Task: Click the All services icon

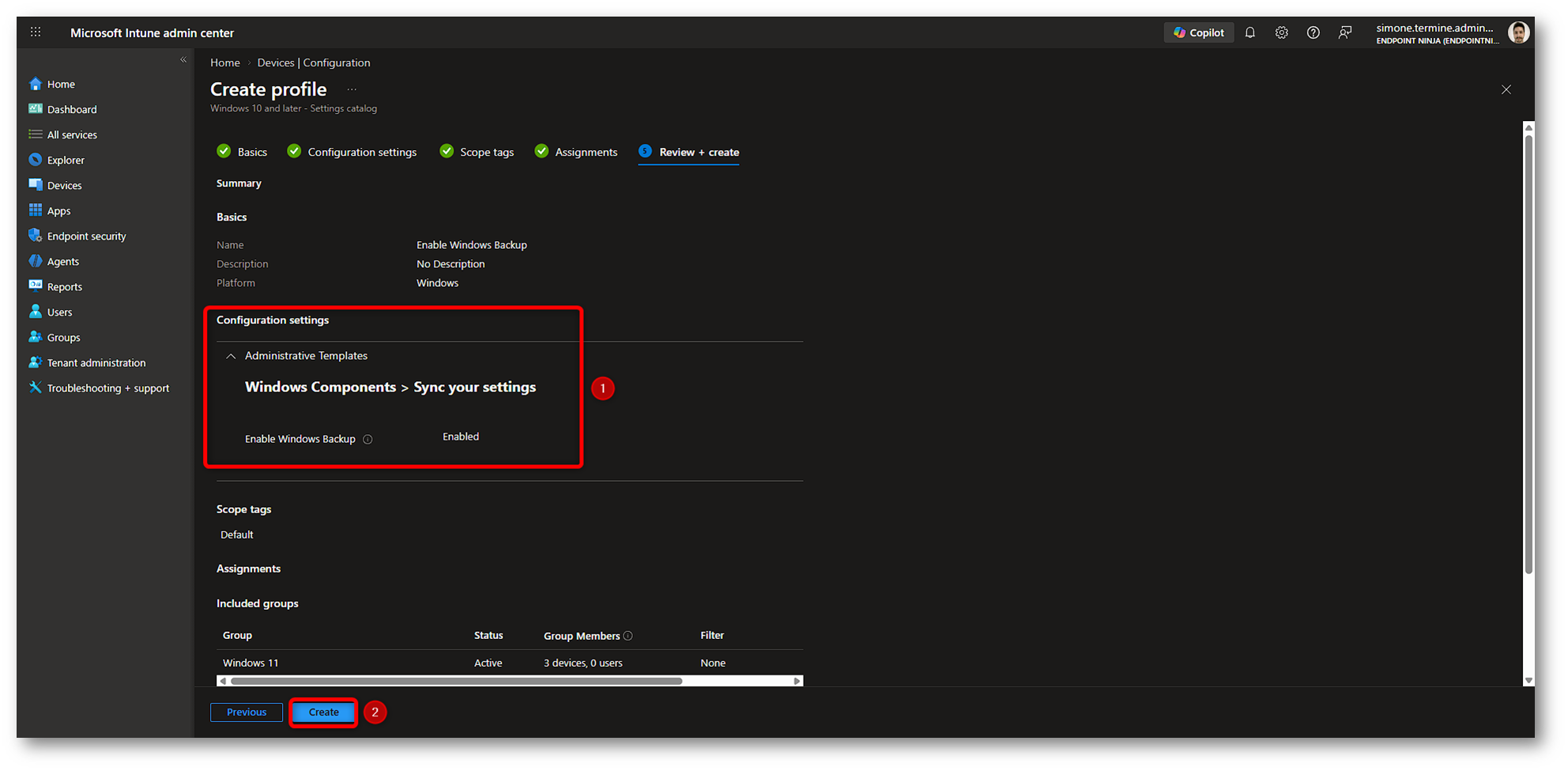Action: [36, 134]
